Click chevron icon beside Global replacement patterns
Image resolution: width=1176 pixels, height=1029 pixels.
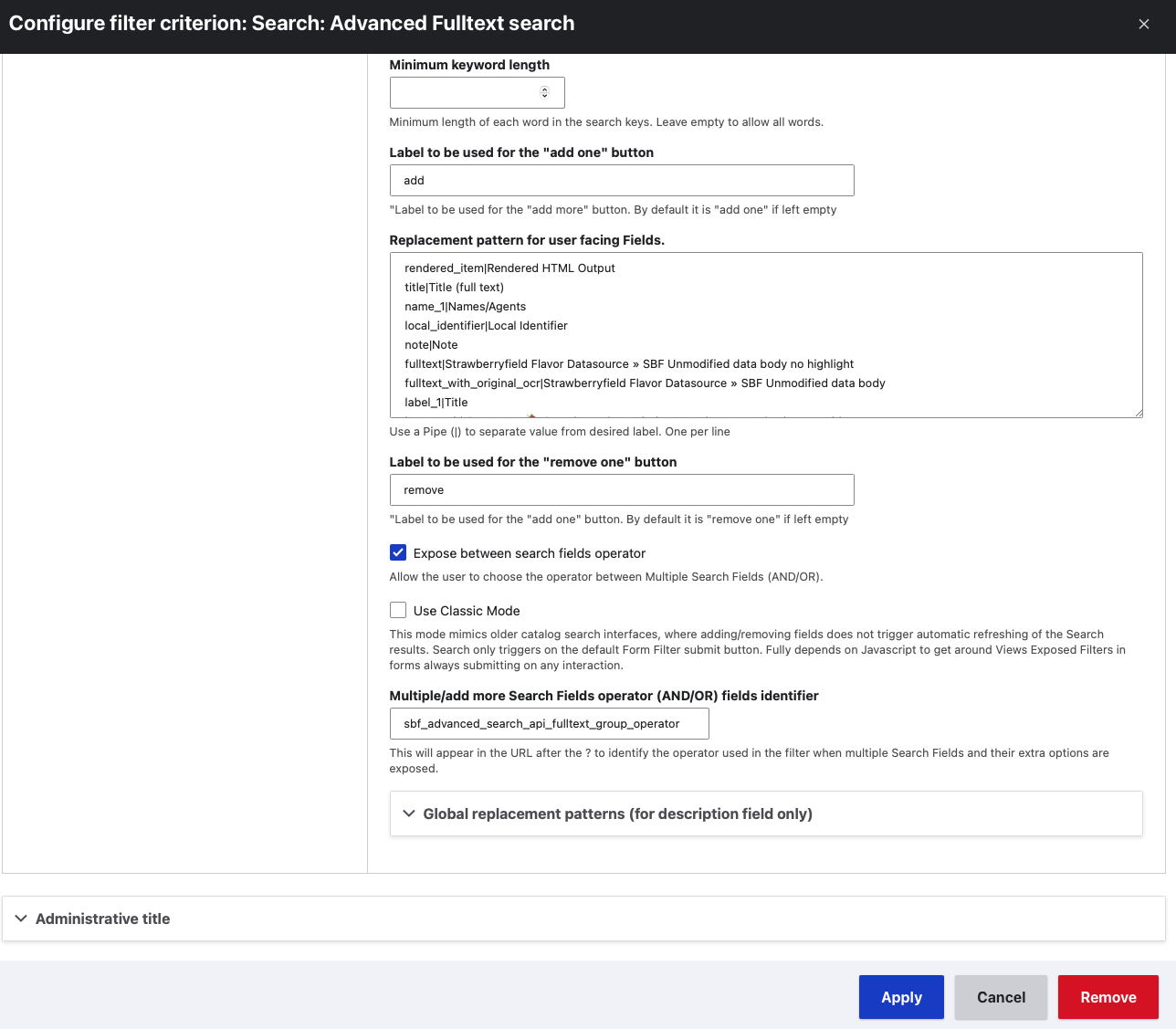[x=409, y=814]
